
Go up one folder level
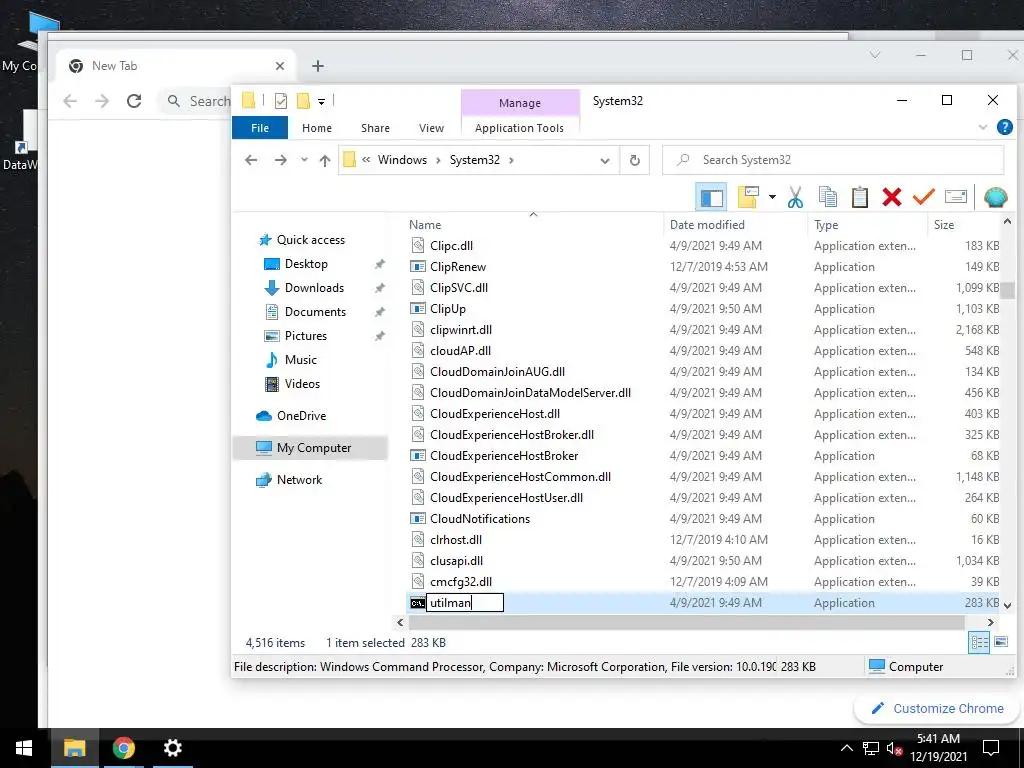[325, 161]
